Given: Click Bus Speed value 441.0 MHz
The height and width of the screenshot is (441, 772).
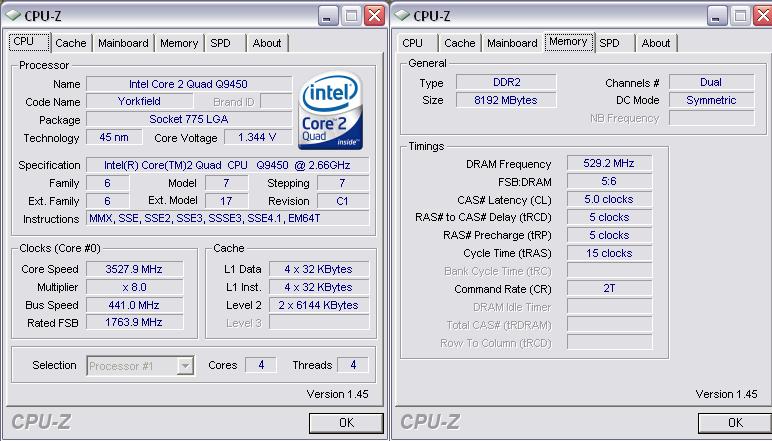Looking at the screenshot, I should point(134,305).
